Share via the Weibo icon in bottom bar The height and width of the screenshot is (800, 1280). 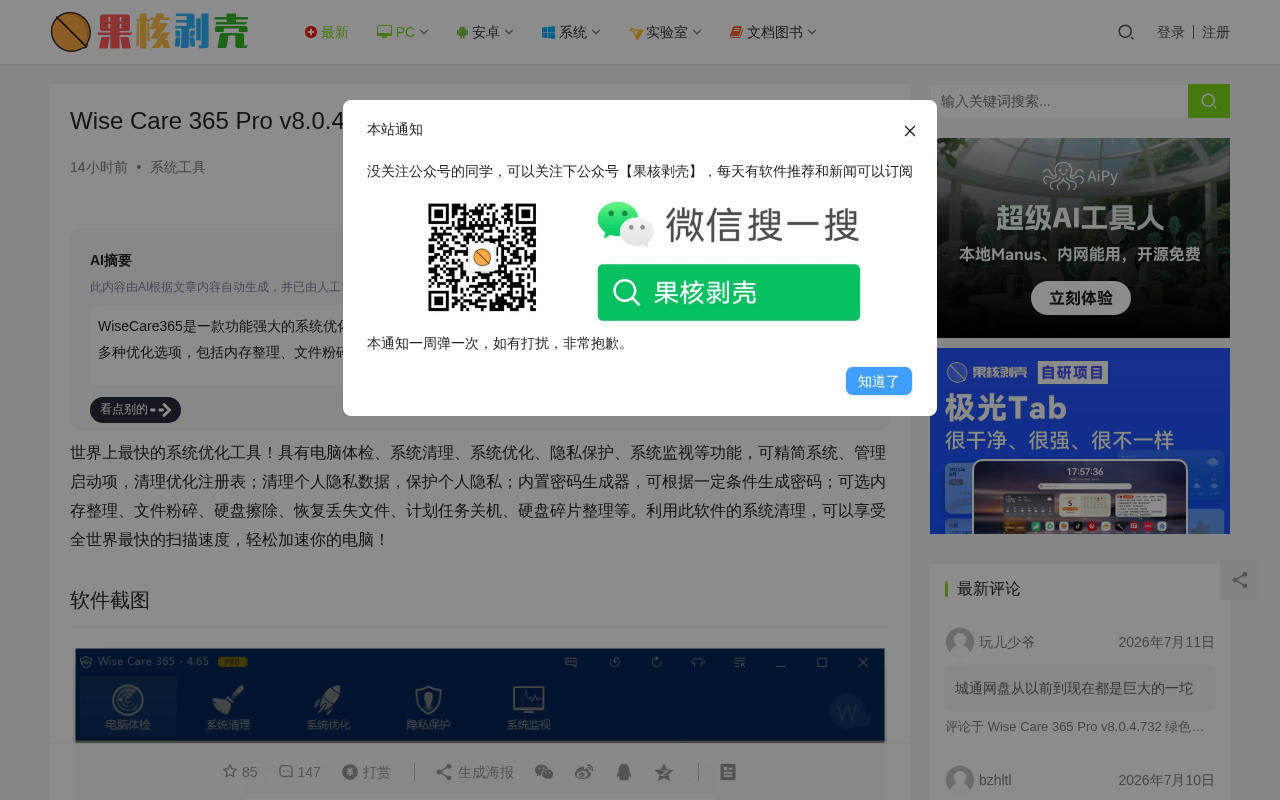[x=584, y=772]
